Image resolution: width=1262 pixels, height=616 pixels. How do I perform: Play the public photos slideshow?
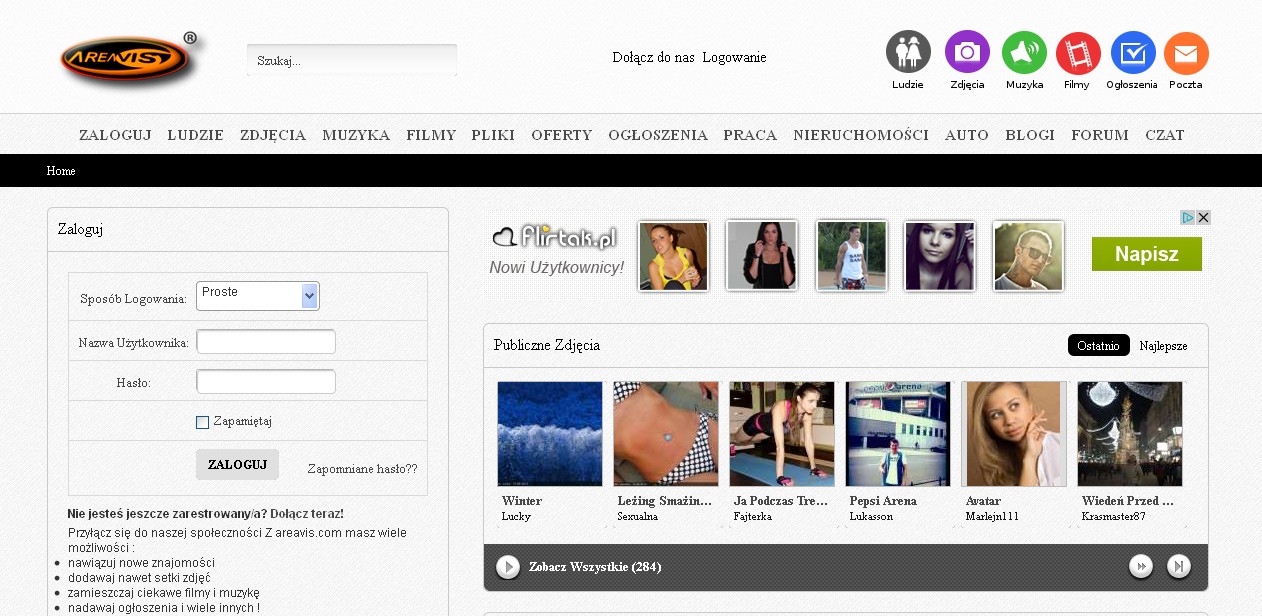pos(508,567)
